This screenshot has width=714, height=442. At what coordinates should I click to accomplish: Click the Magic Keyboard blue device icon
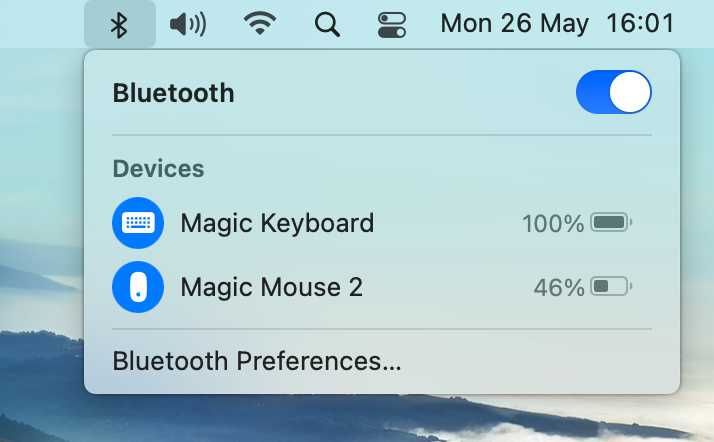(138, 223)
